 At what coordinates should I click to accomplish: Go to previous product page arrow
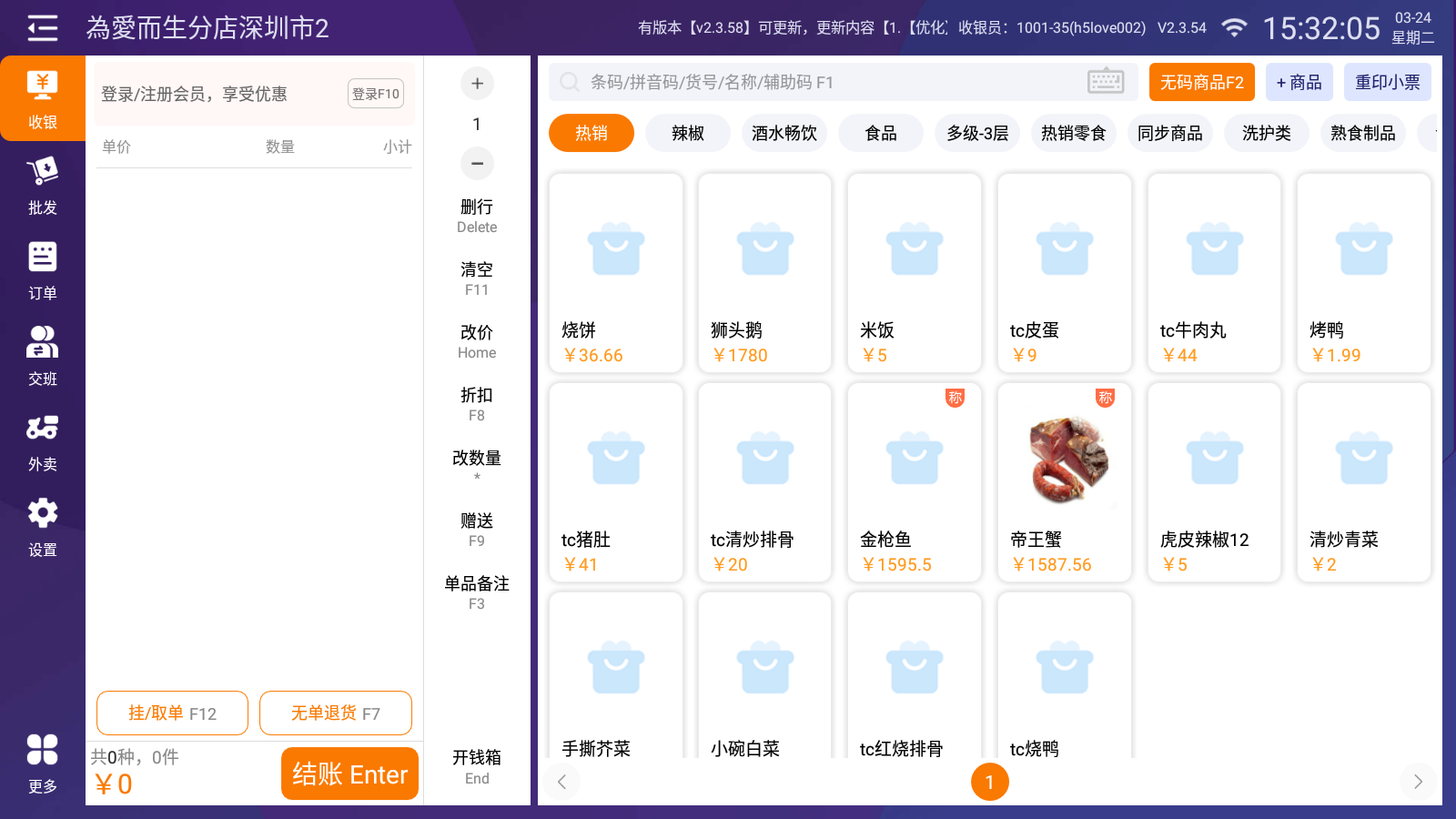click(562, 782)
